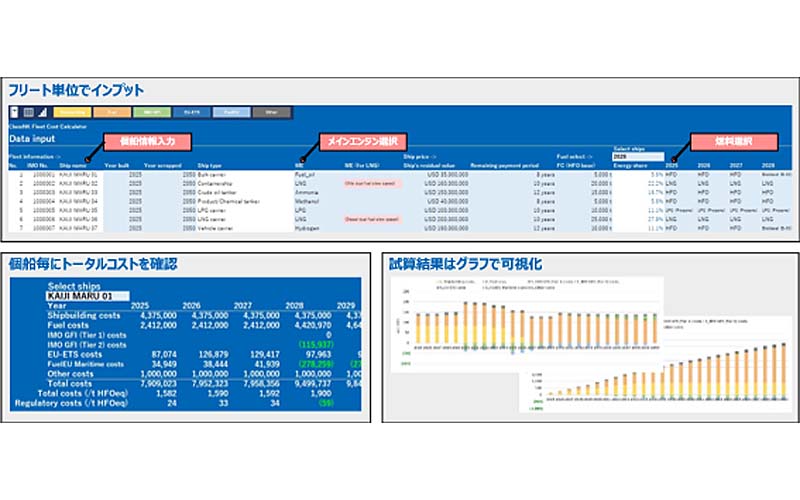
Task: Select the ME cell Ammonia for ship 03
Action: [x=306, y=192]
